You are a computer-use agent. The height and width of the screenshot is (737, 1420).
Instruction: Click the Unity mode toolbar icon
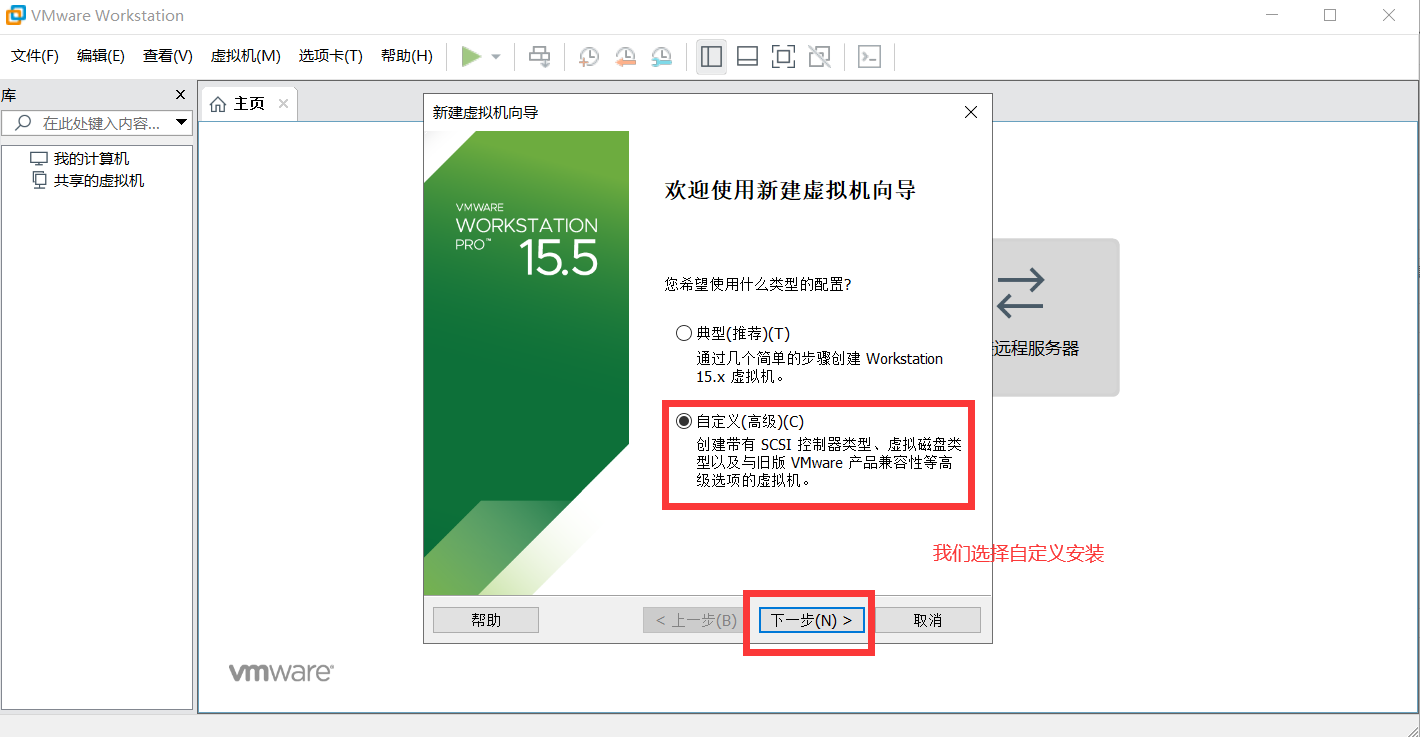(x=819, y=57)
